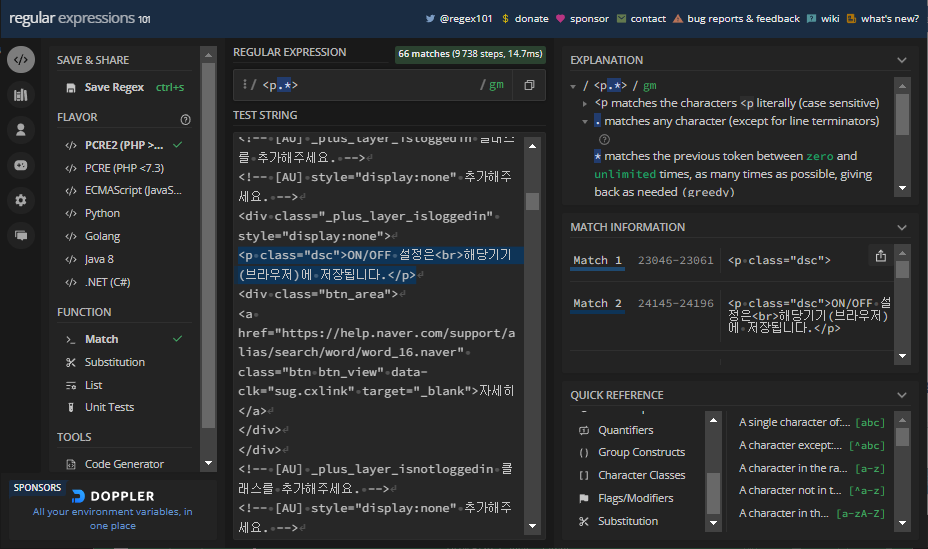The image size is (928, 549).
Task: Click the Unit Tests flask icon
Action: [71, 407]
